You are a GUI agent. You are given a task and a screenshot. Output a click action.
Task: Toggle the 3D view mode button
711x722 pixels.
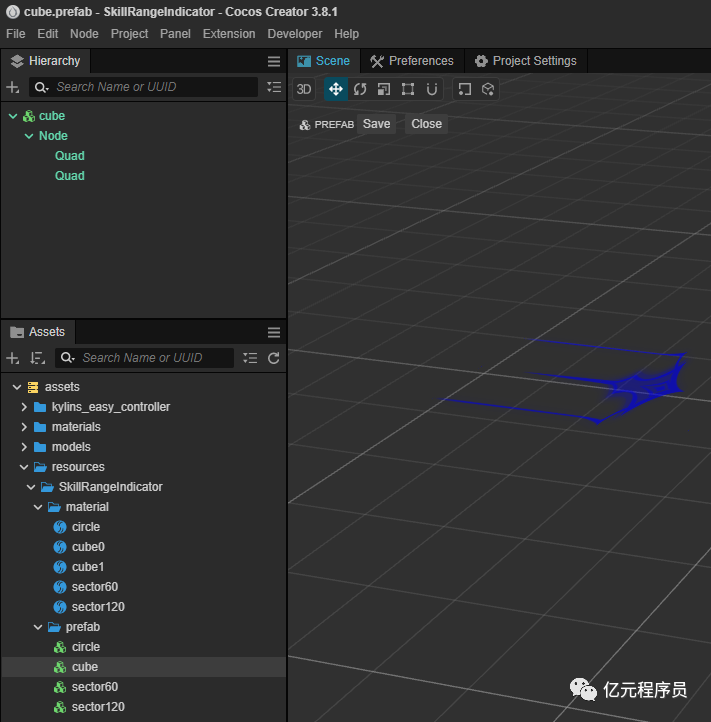pyautogui.click(x=303, y=89)
